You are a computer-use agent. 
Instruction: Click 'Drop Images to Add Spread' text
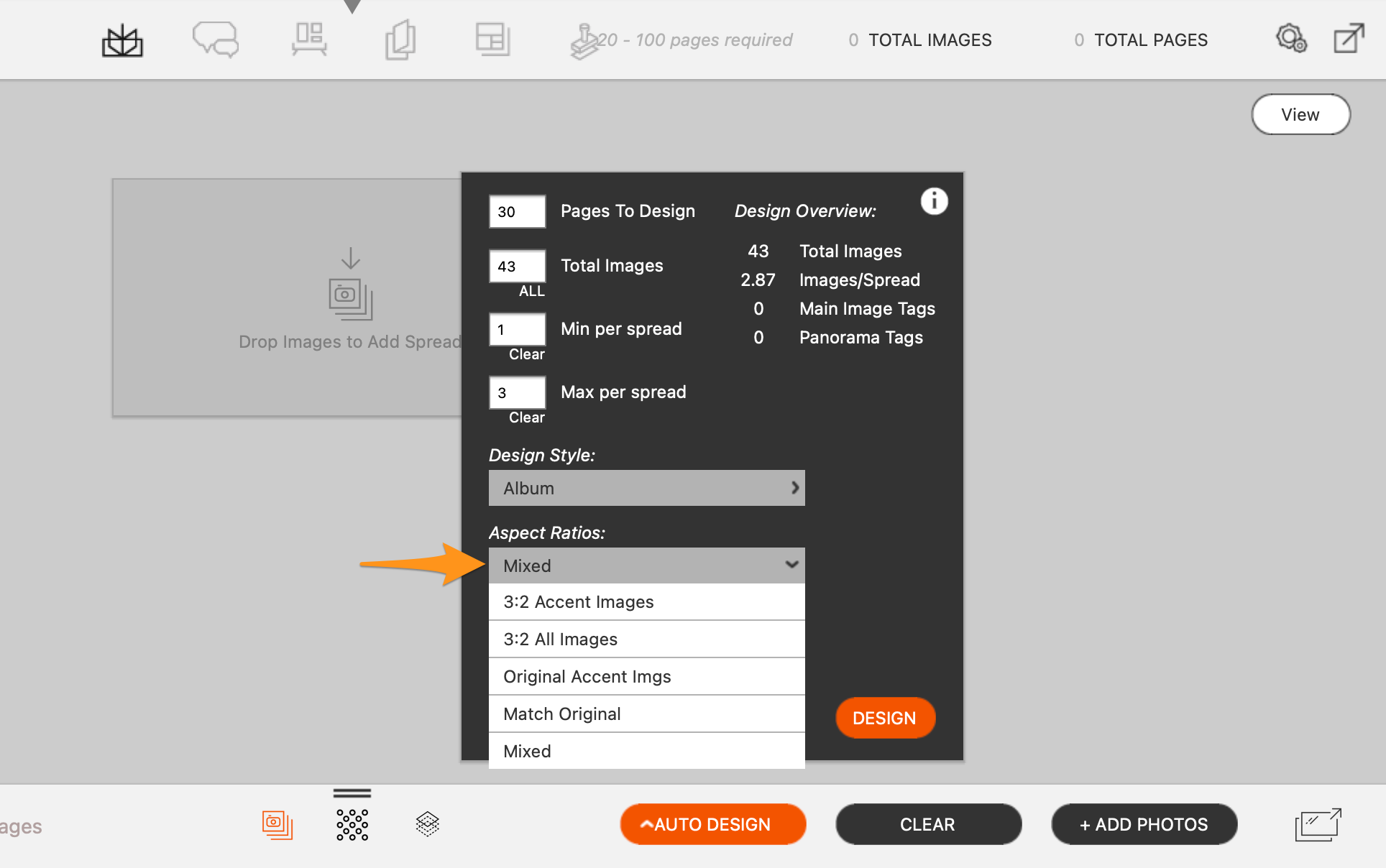350,342
